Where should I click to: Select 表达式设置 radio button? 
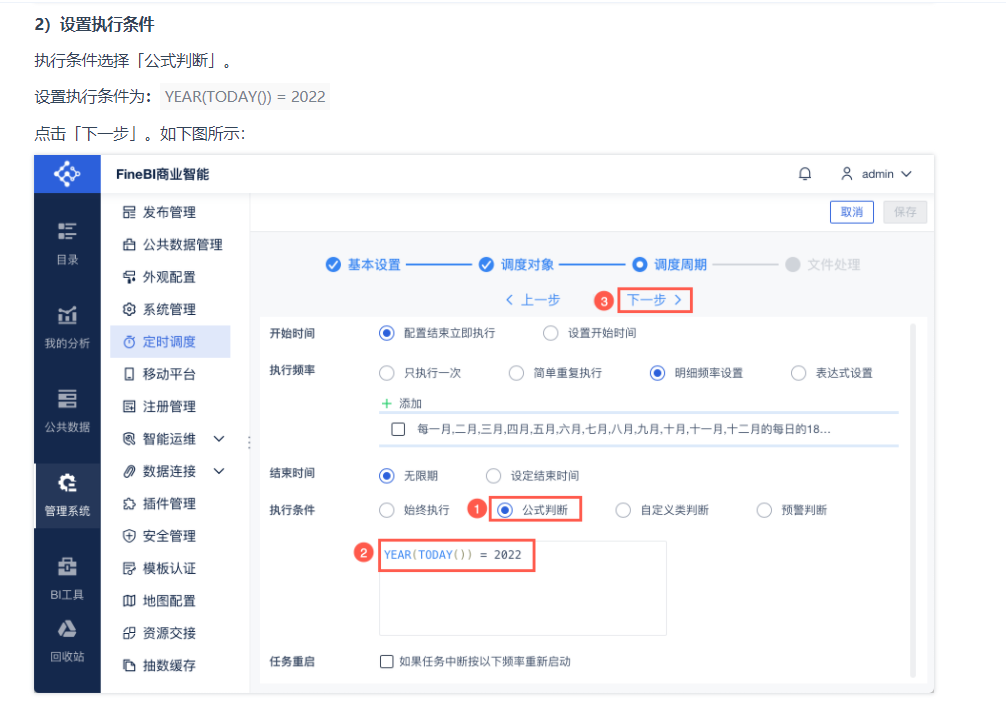tap(798, 373)
